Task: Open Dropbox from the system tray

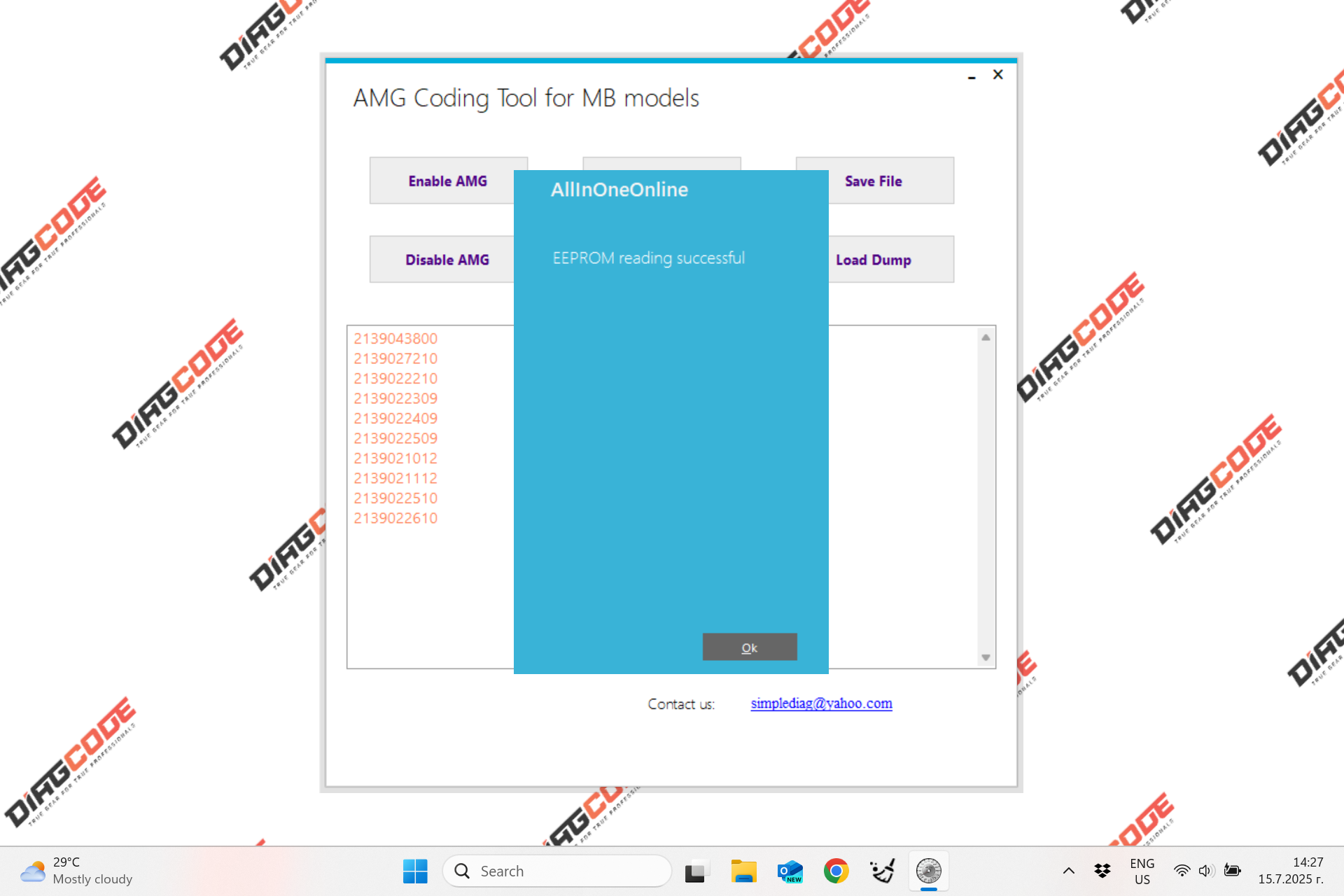Action: (x=1102, y=871)
